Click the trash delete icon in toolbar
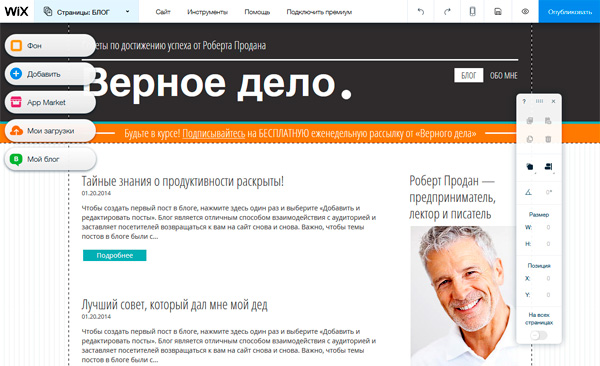Image resolution: width=600 pixels, height=366 pixels. [548, 139]
